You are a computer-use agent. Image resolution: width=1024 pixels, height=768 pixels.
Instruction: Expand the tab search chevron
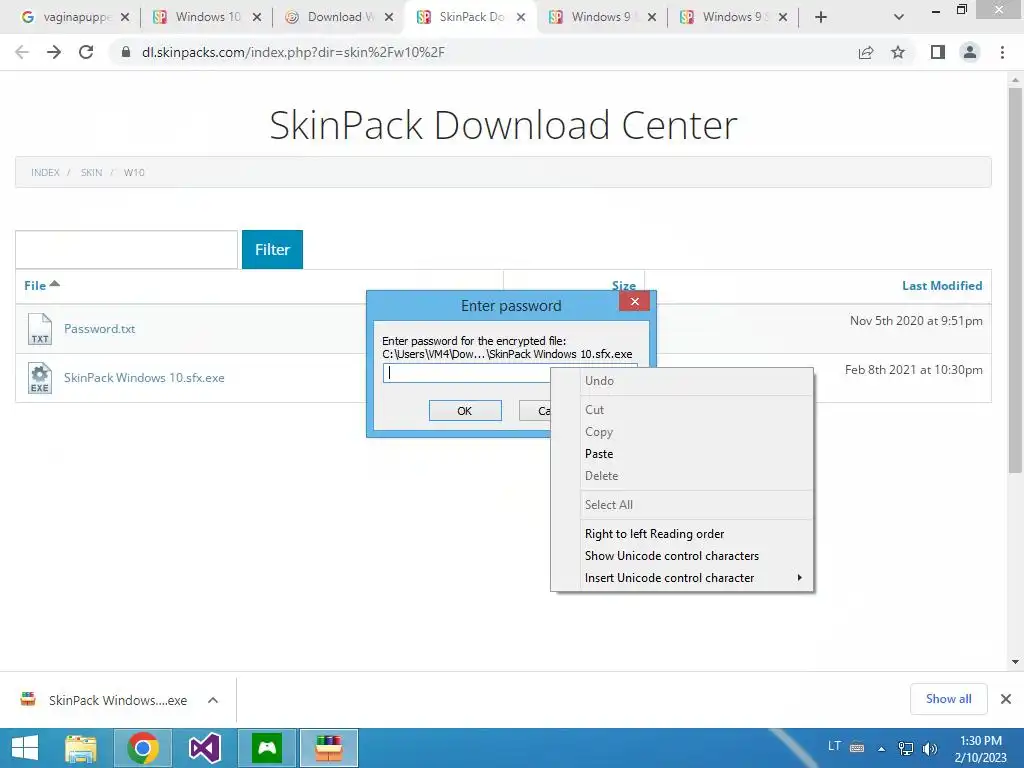899,17
